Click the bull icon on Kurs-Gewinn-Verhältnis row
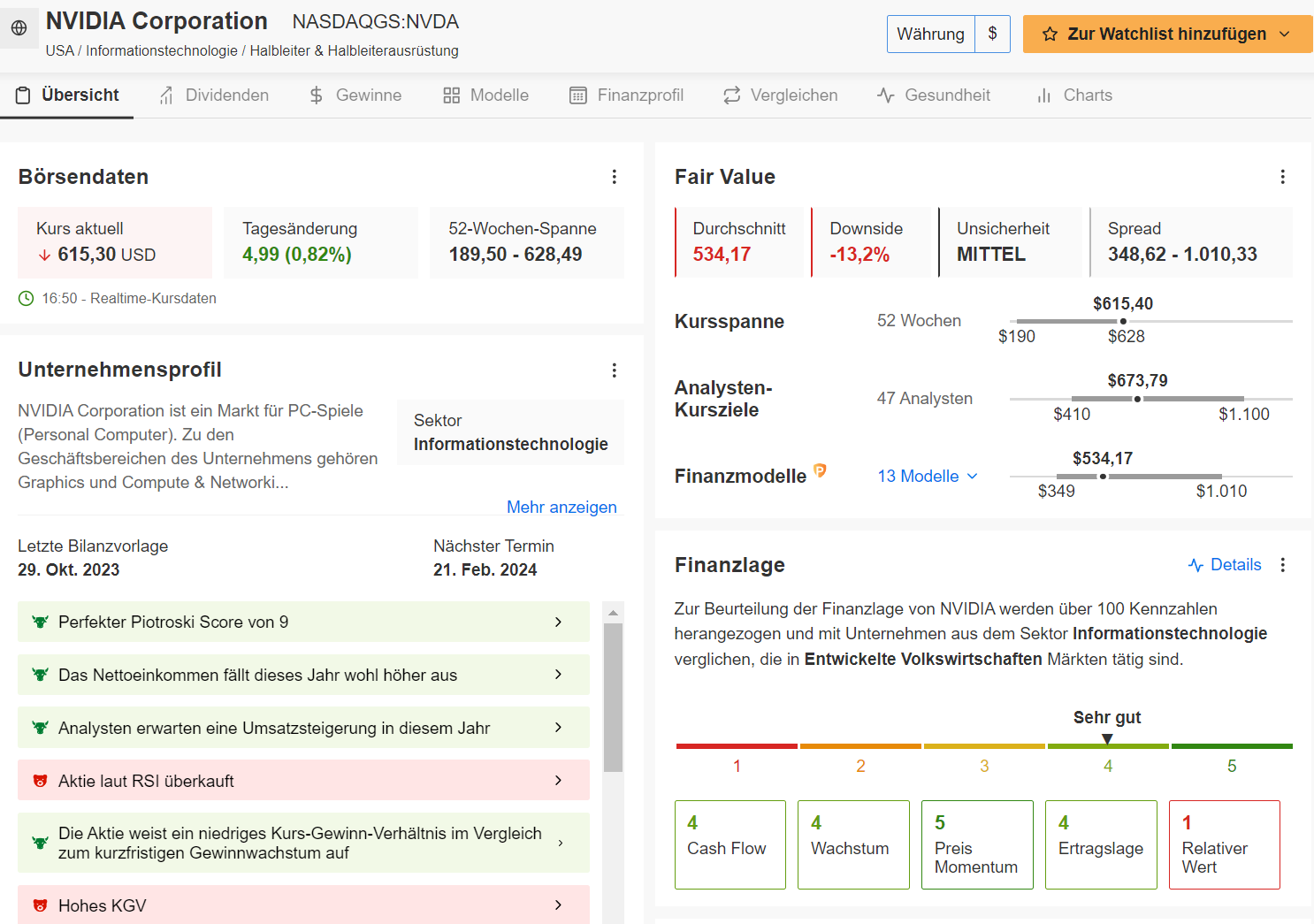 tap(40, 843)
